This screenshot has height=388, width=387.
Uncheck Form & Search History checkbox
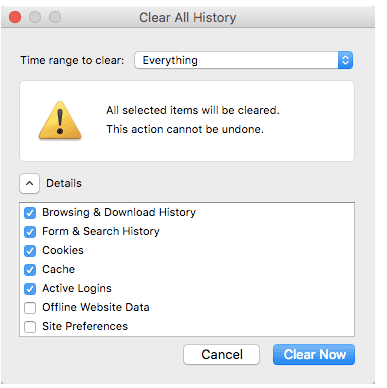coord(30,232)
